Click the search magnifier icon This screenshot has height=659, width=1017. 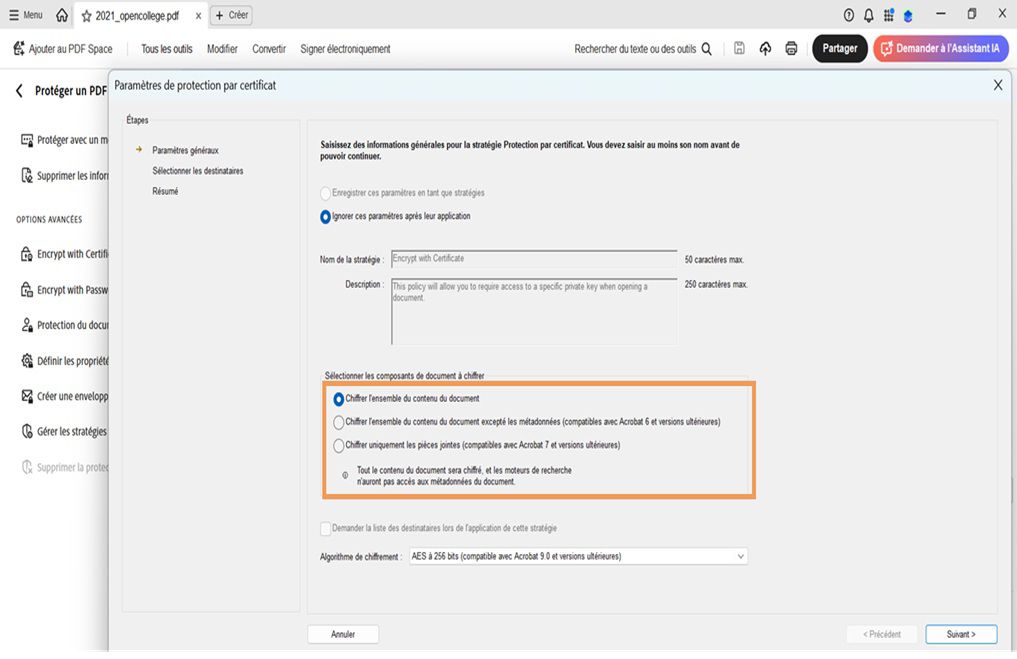(707, 49)
